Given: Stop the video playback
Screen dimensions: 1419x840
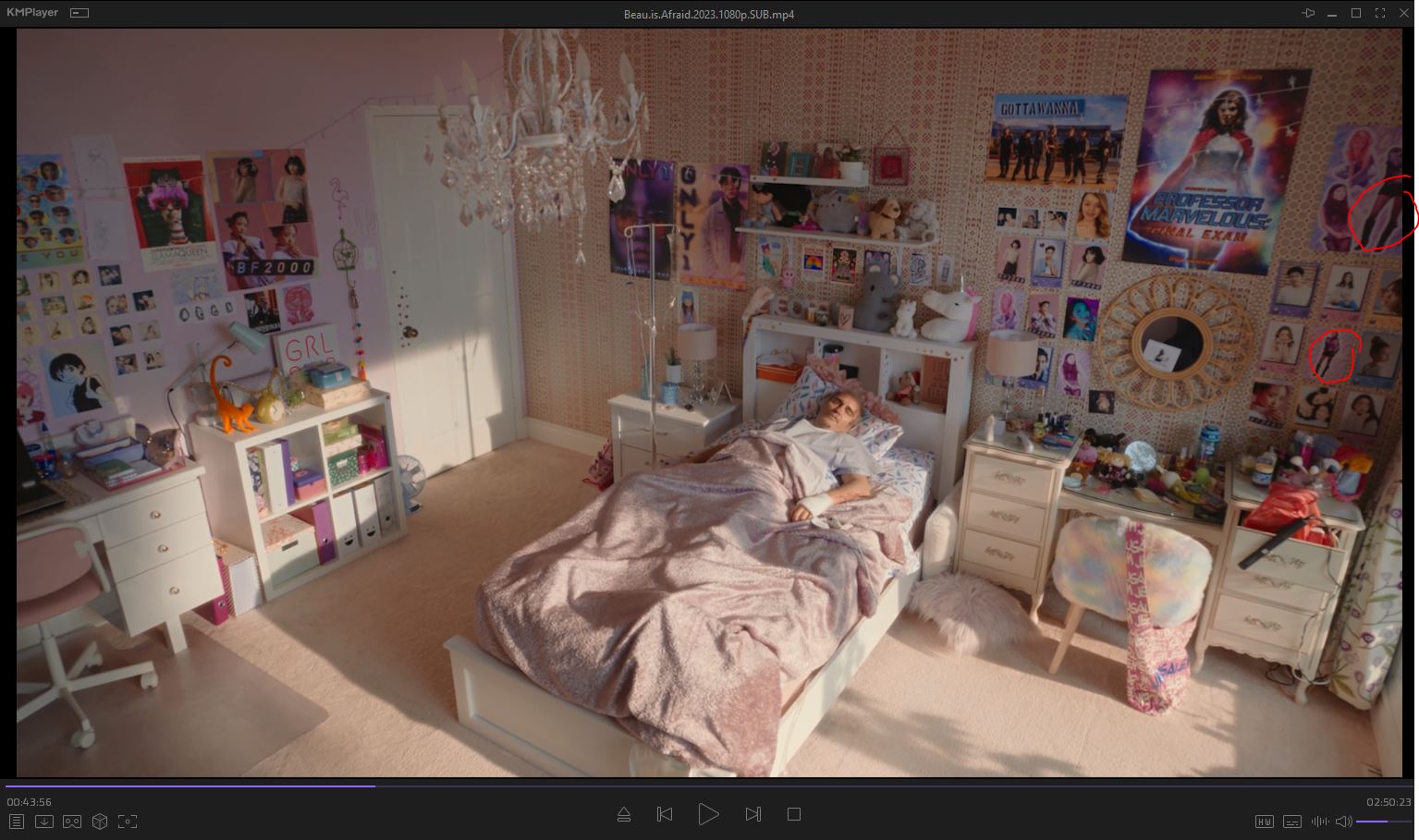Looking at the screenshot, I should point(793,814).
